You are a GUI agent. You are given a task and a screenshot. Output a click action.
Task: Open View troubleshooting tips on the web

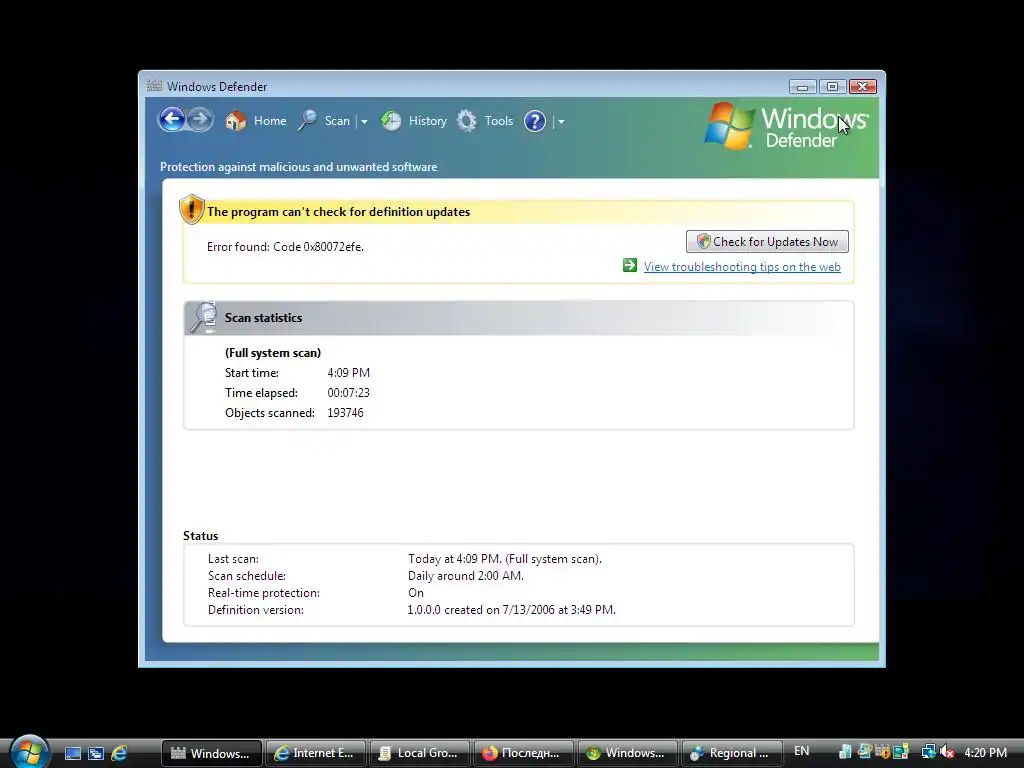pos(742,266)
